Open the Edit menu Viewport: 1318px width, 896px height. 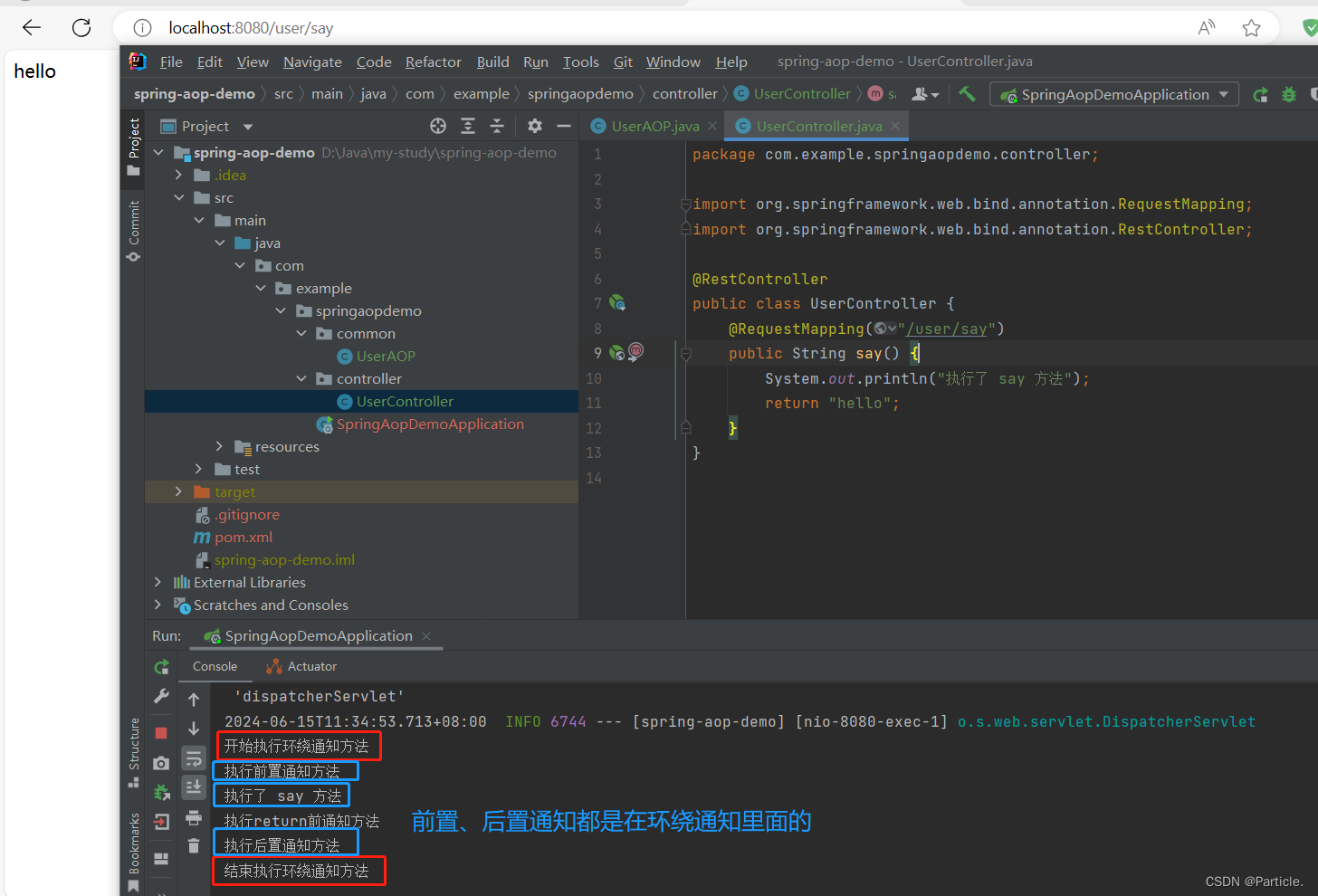pos(209,62)
